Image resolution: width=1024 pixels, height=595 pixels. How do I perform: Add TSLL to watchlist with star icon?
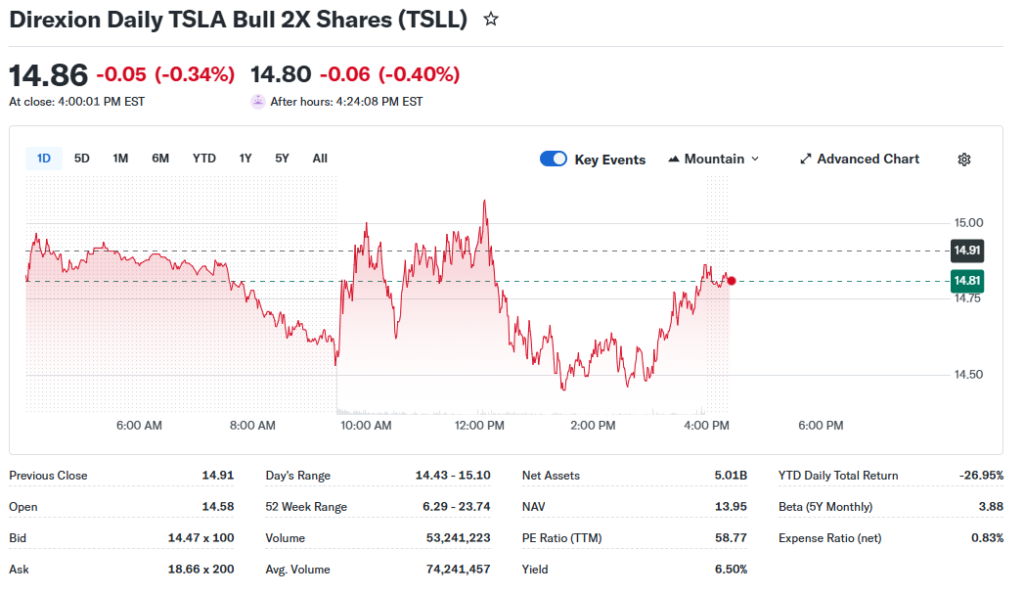490,20
